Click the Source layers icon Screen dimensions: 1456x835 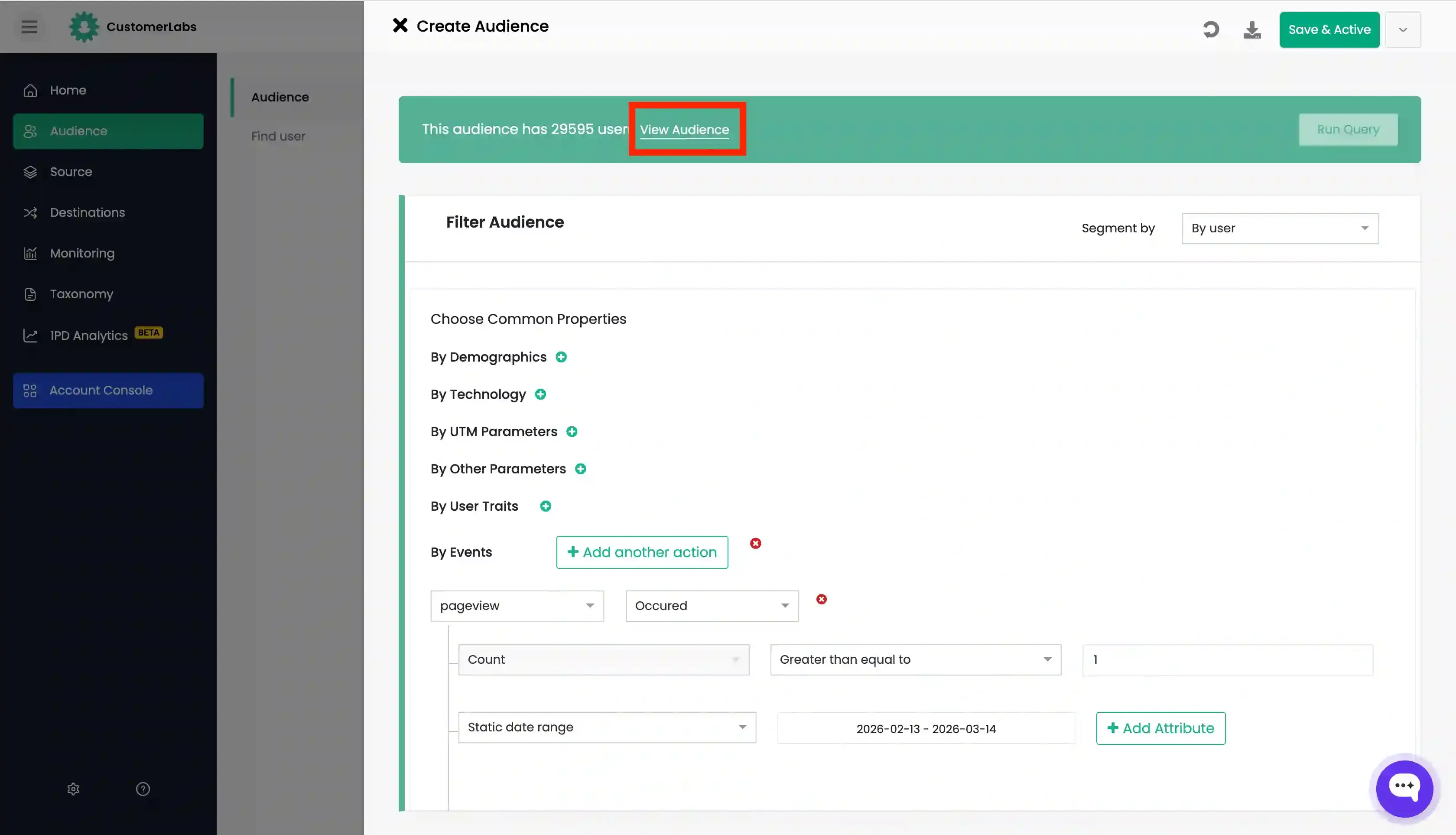click(30, 172)
